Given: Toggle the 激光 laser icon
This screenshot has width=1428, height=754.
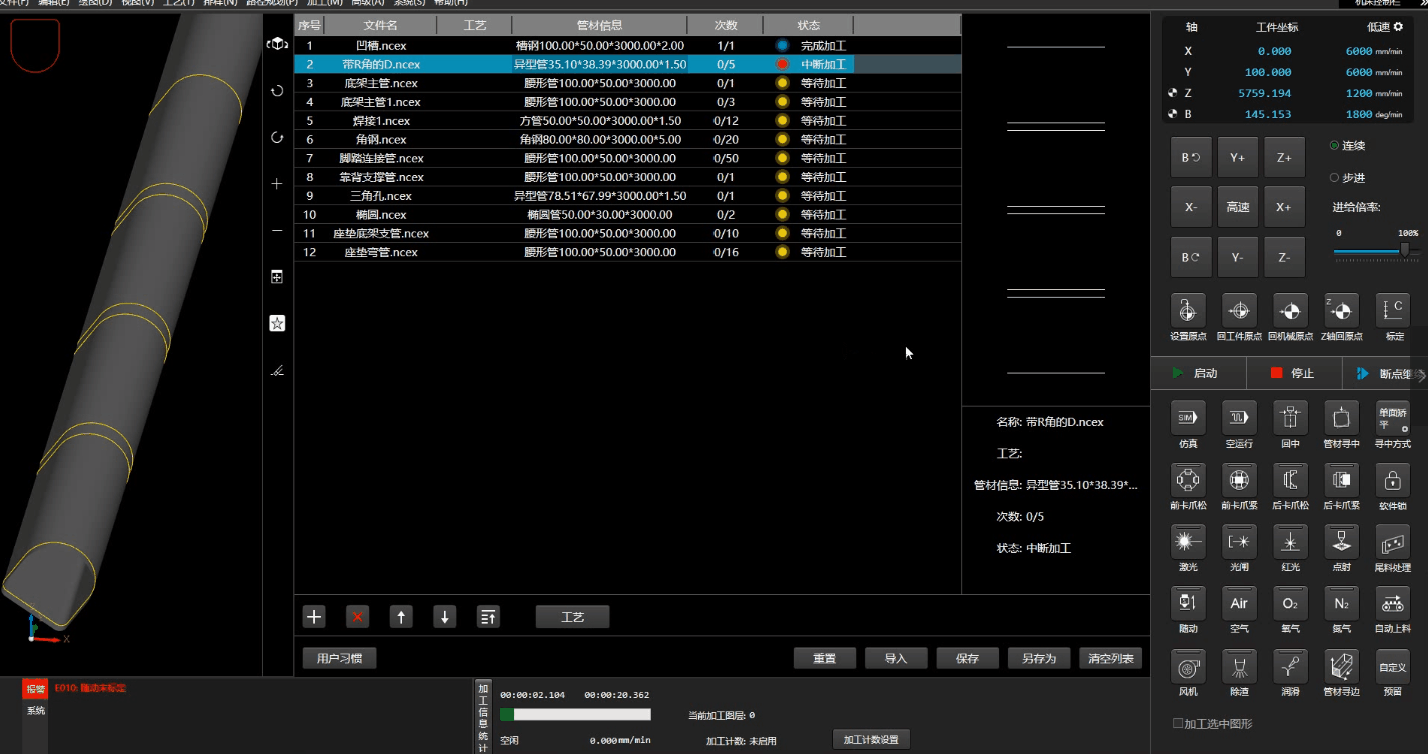Looking at the screenshot, I should pyautogui.click(x=1188, y=541).
